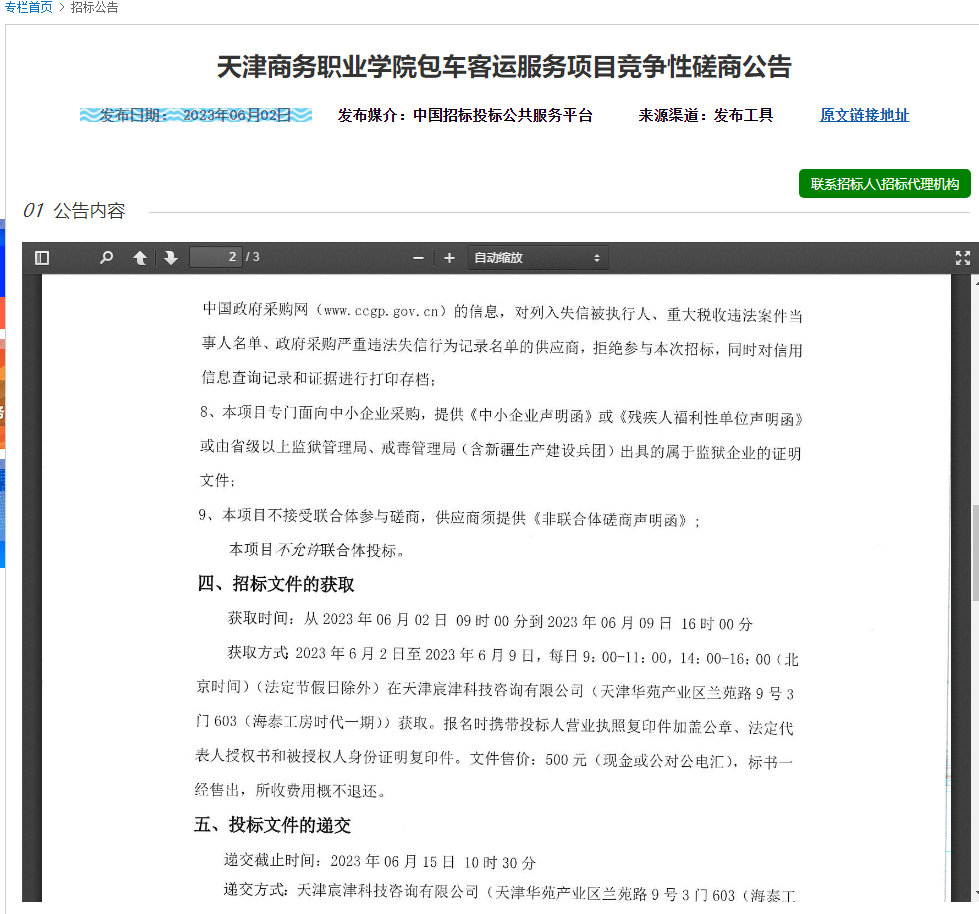979x914 pixels.
Task: Switch PDF viewer to presentation fullscreen mode
Action: 962,258
